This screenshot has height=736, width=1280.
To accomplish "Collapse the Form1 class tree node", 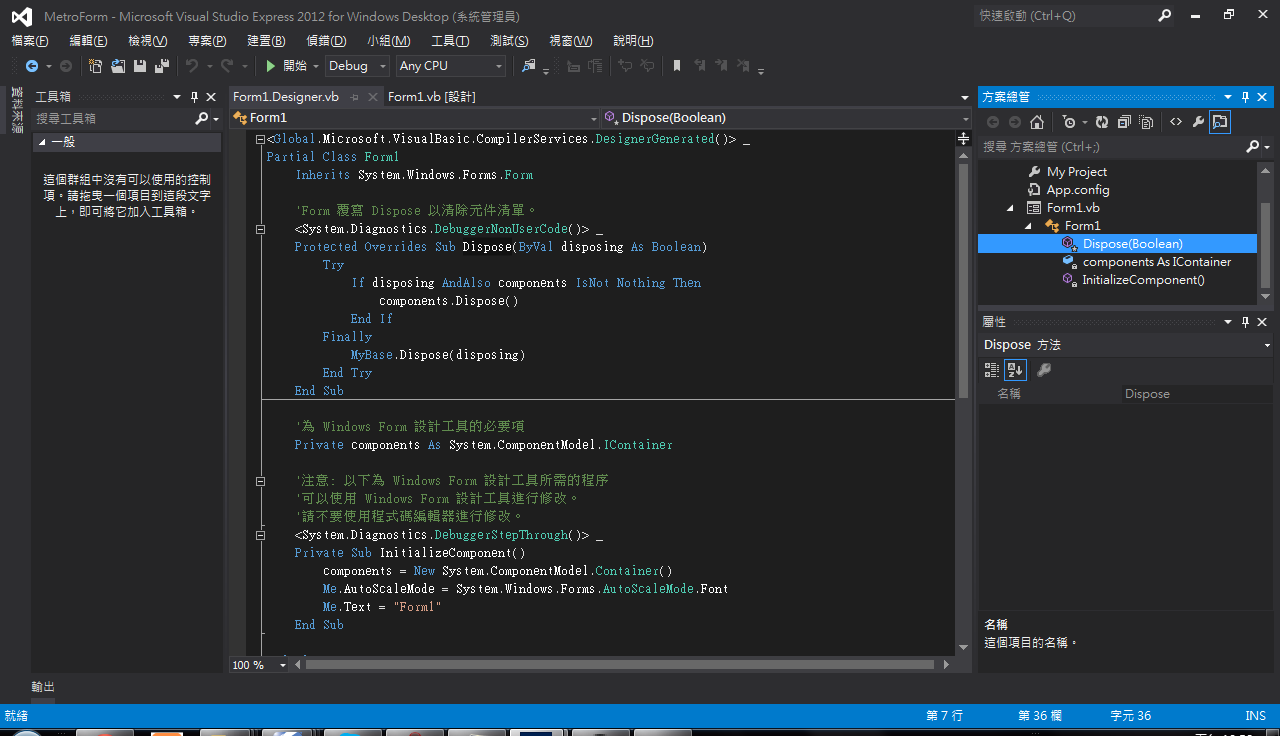I will click(x=1029, y=226).
